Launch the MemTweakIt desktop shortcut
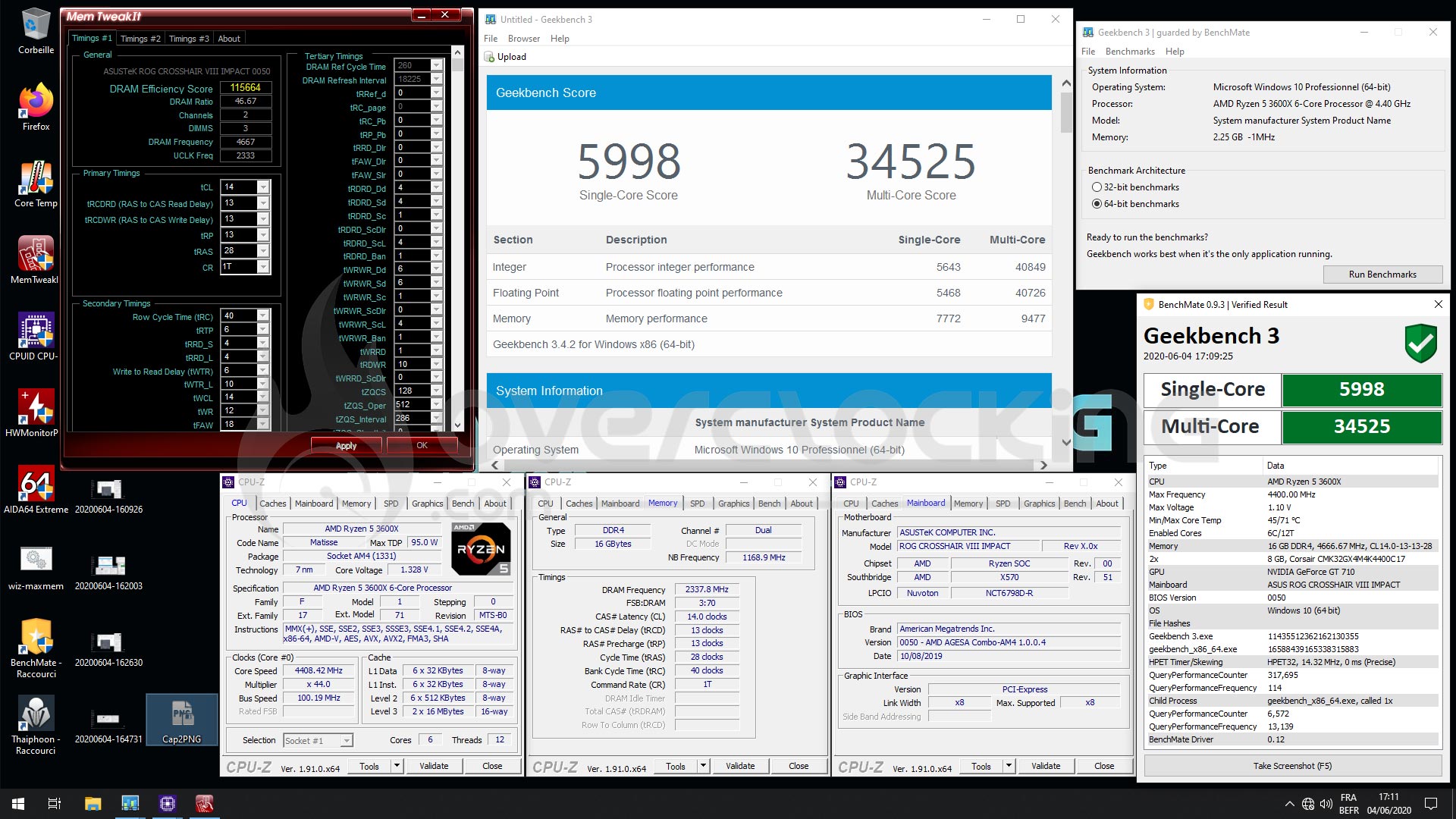The width and height of the screenshot is (1456, 819). [35, 260]
